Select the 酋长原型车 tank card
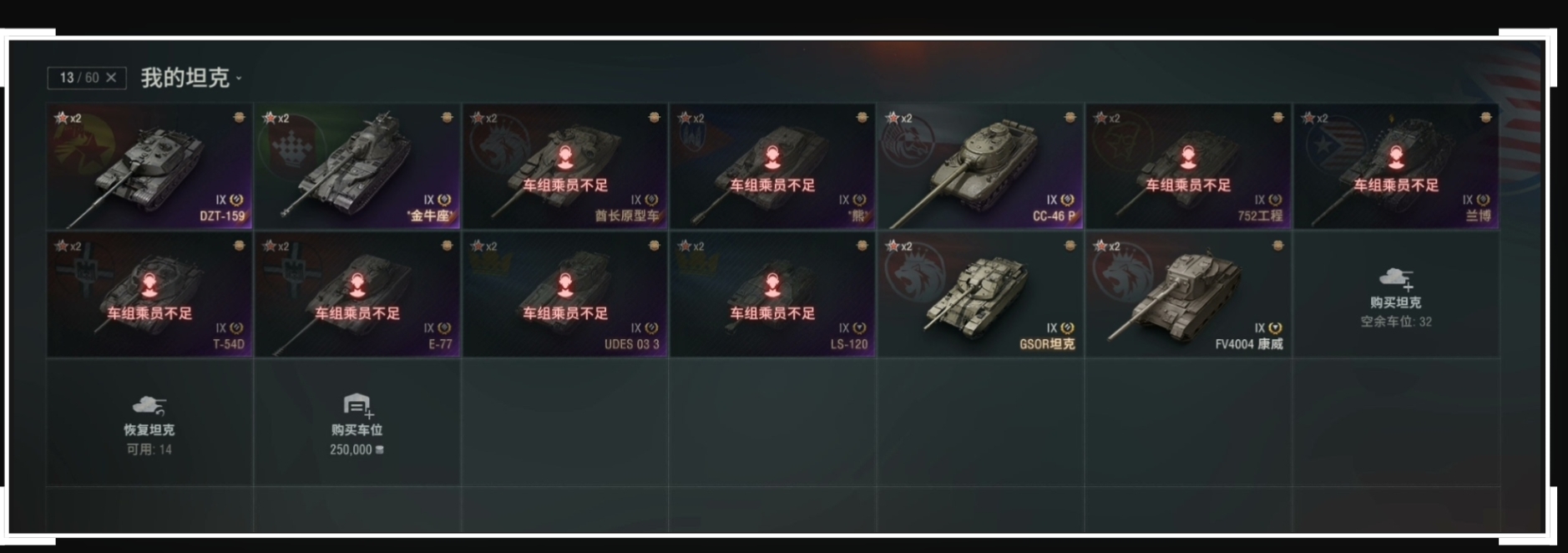1568x553 pixels. [565, 166]
